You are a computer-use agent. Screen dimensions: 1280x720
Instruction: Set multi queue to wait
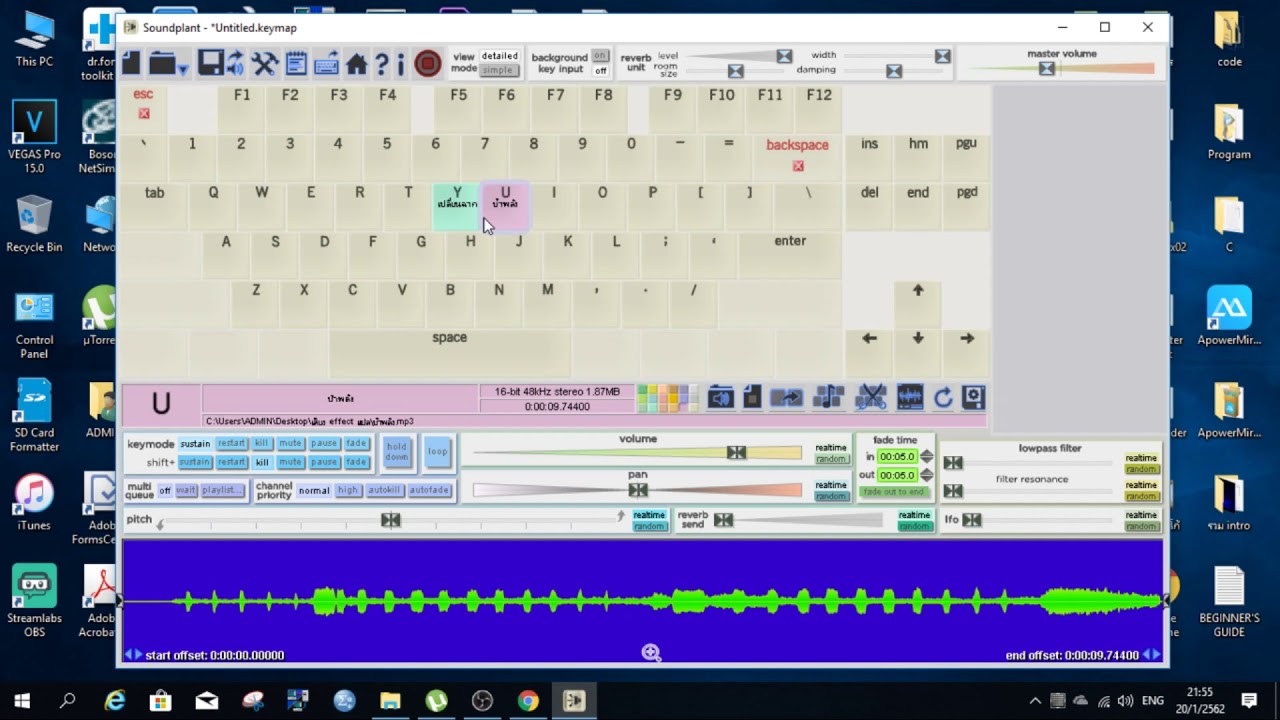(x=186, y=490)
